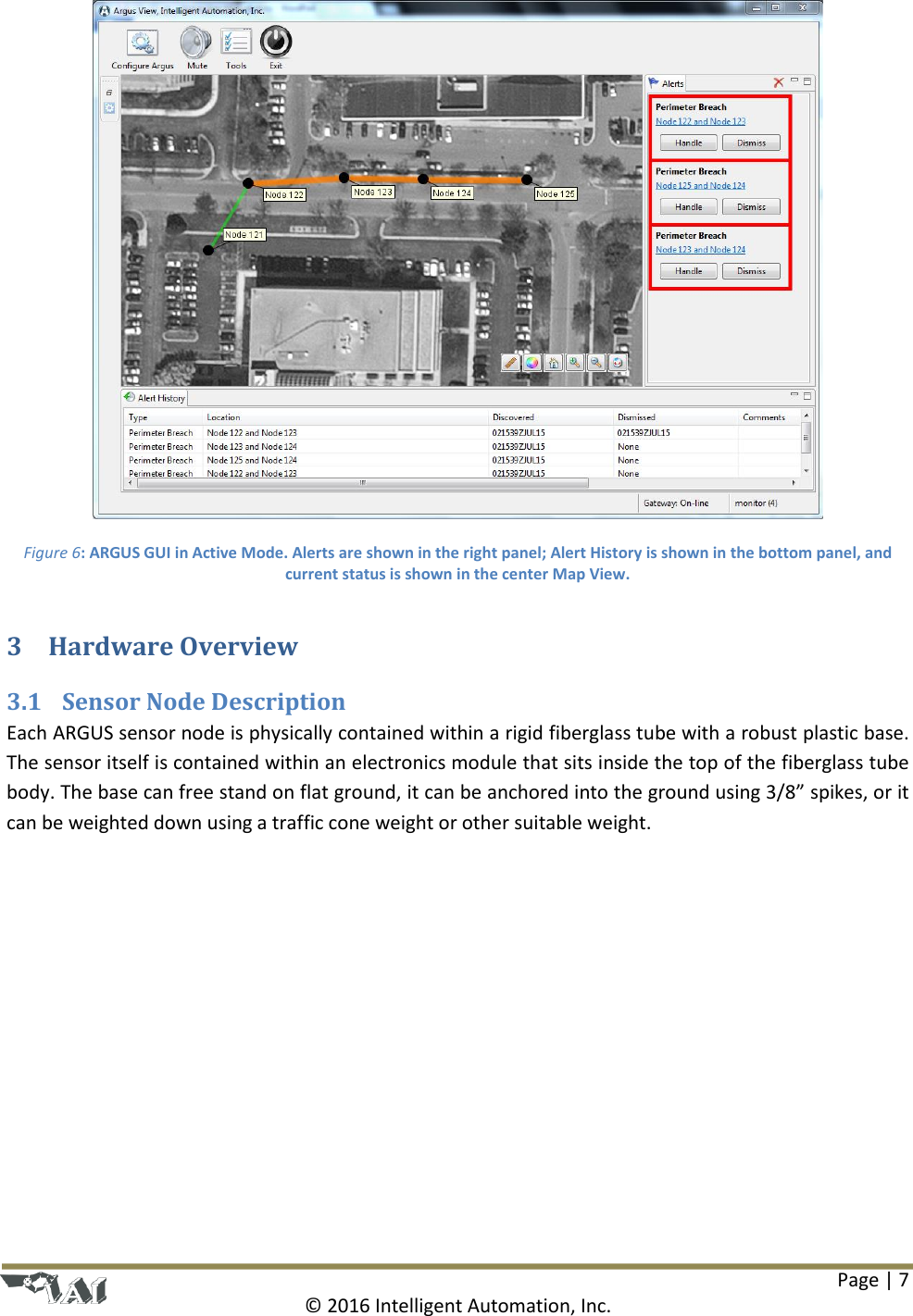Click the zoom in magnifier on map
Viewport: 913px width, 1316px height.
(574, 363)
